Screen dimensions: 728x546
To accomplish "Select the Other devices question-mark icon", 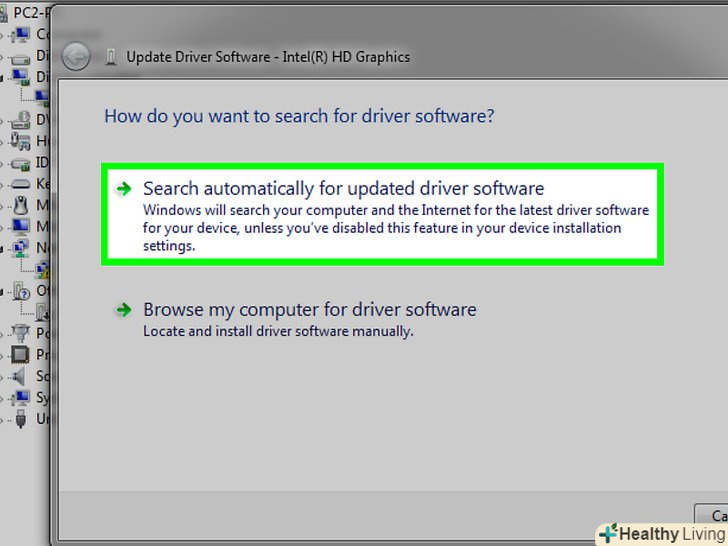I will point(21,291).
